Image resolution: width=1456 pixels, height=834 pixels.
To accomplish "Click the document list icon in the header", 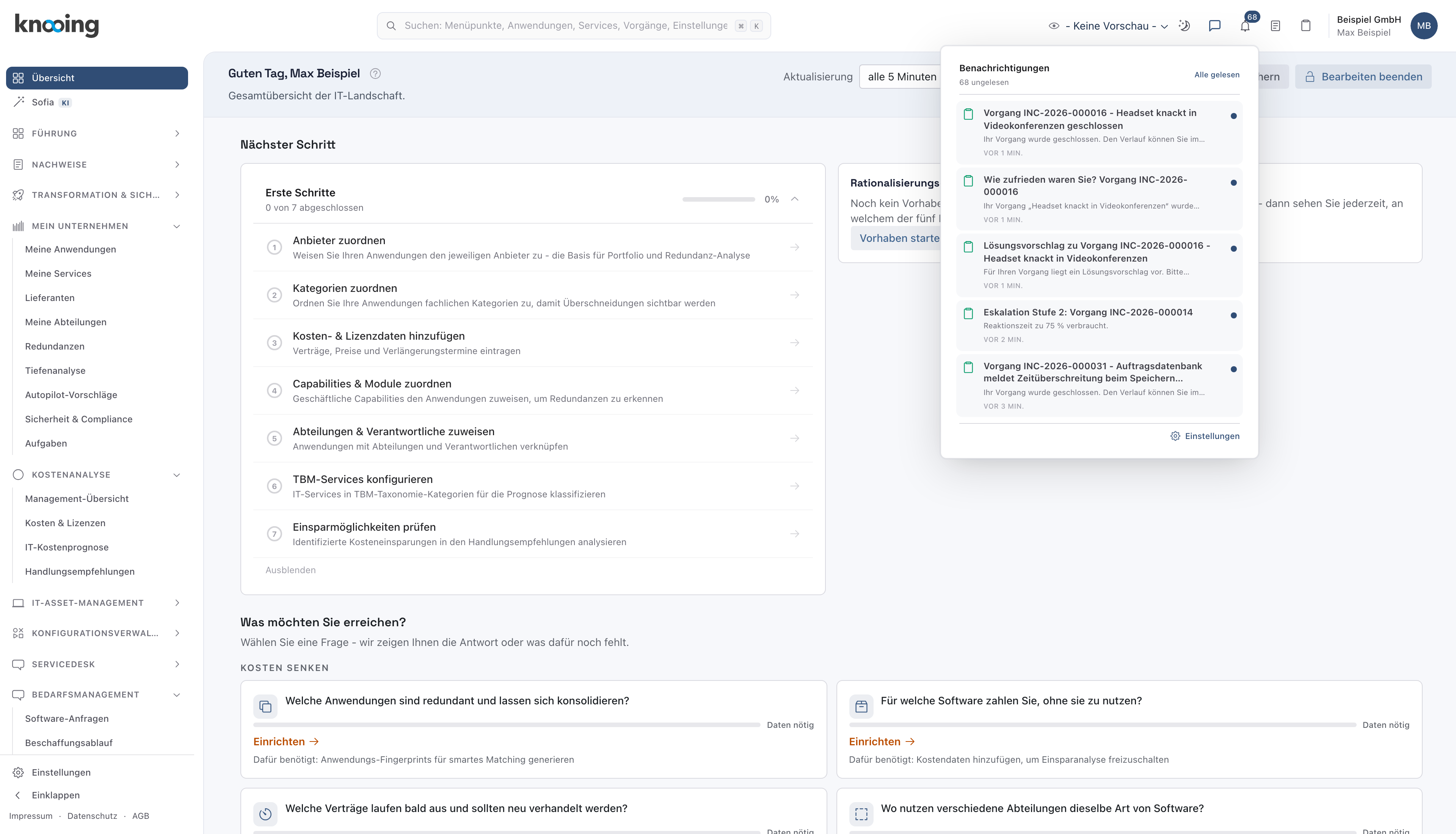I will pyautogui.click(x=1275, y=26).
